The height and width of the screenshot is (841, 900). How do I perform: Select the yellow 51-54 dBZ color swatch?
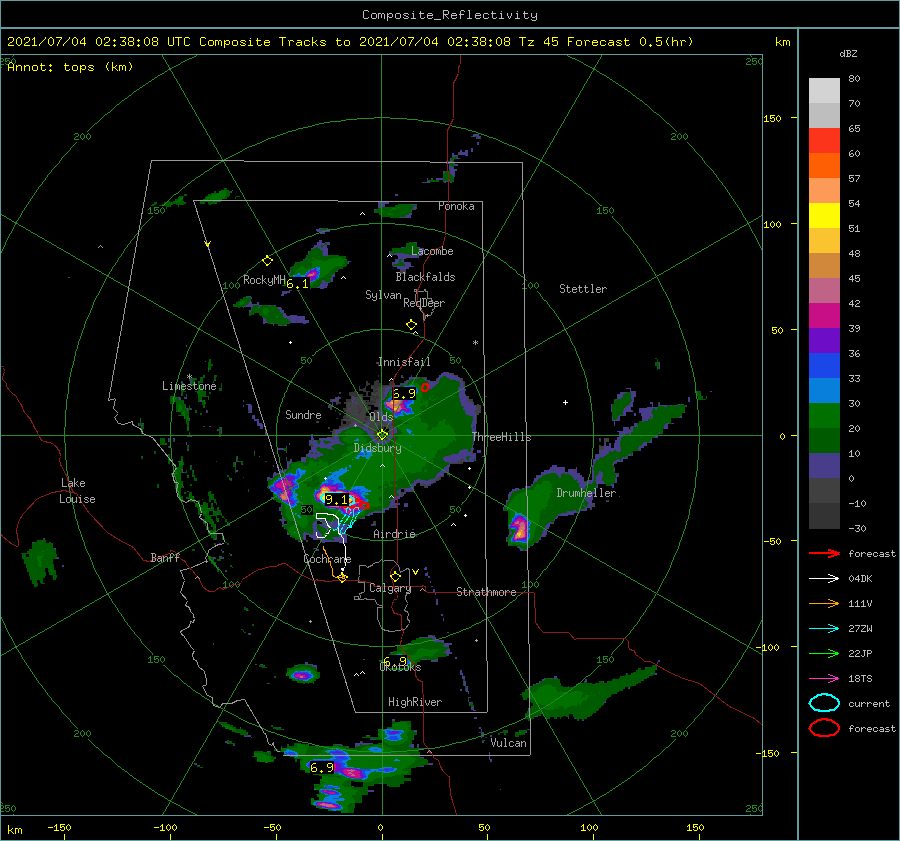tap(824, 216)
